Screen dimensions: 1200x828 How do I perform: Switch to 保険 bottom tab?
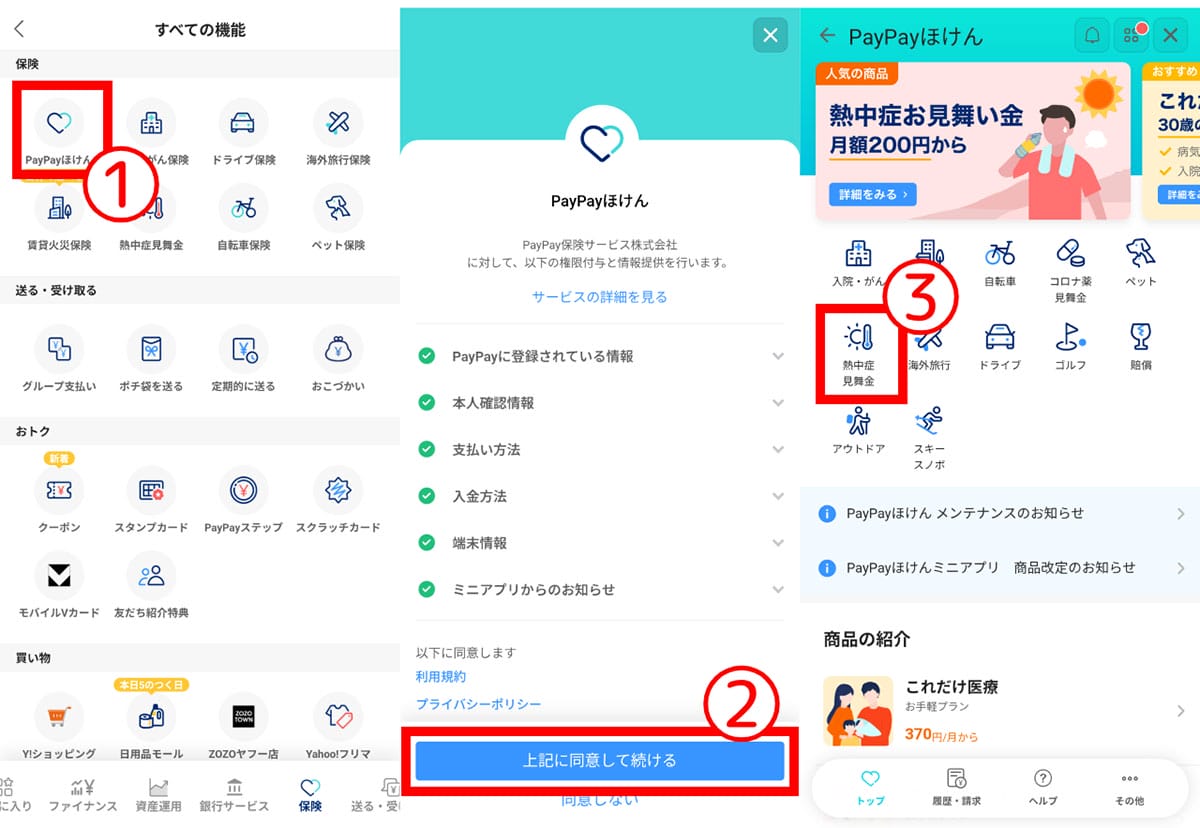click(311, 795)
